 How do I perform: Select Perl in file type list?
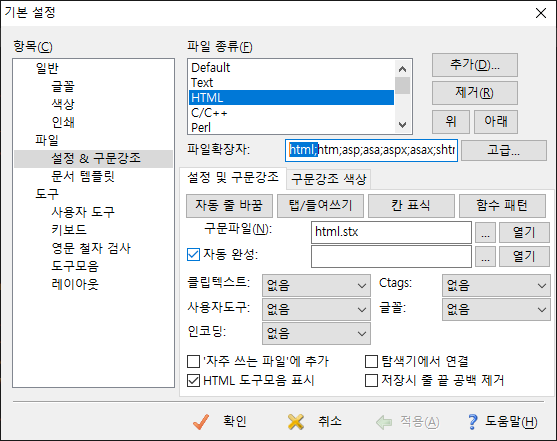tap(291, 127)
